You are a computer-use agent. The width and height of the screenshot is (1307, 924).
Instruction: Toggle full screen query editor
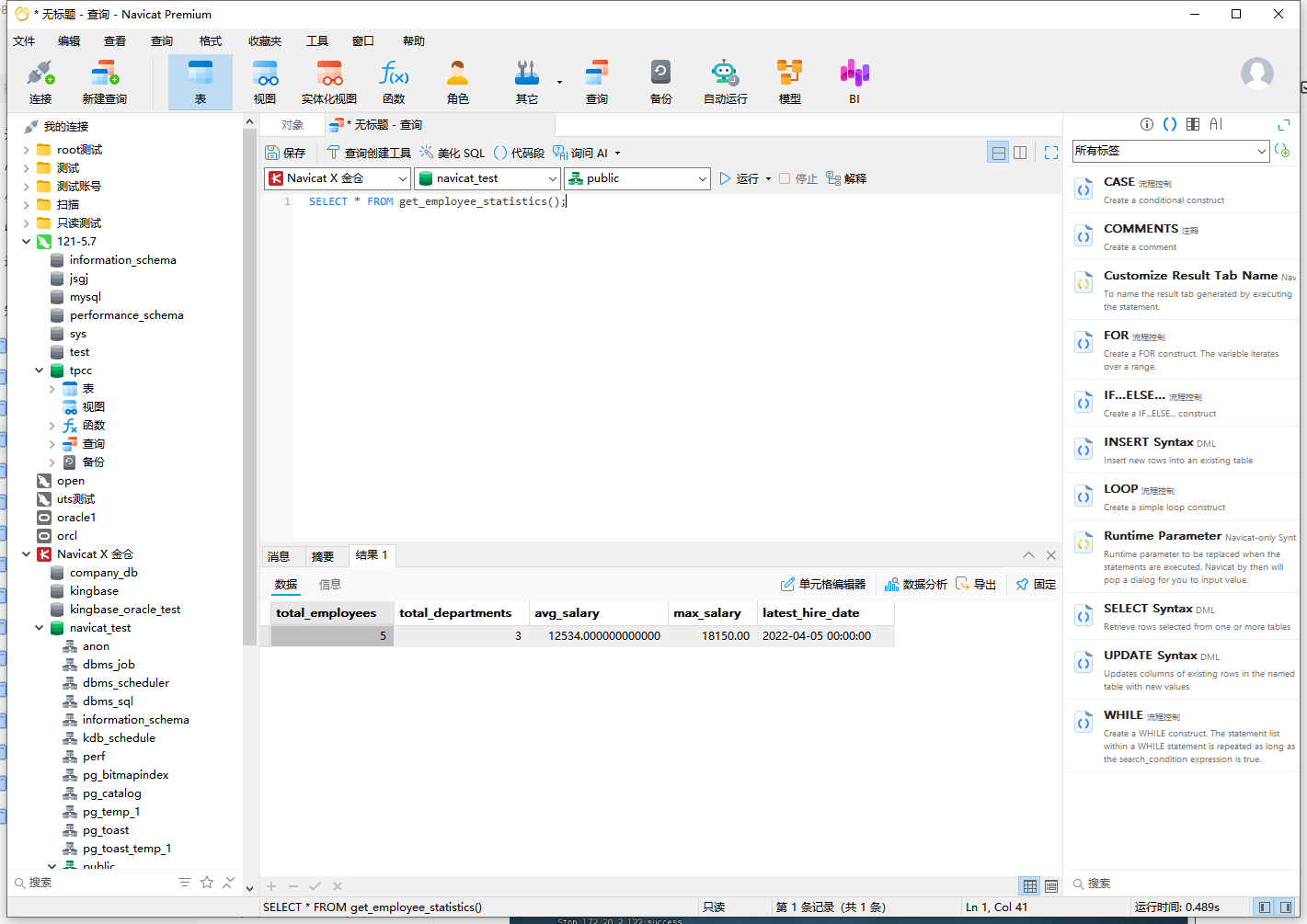click(1051, 153)
